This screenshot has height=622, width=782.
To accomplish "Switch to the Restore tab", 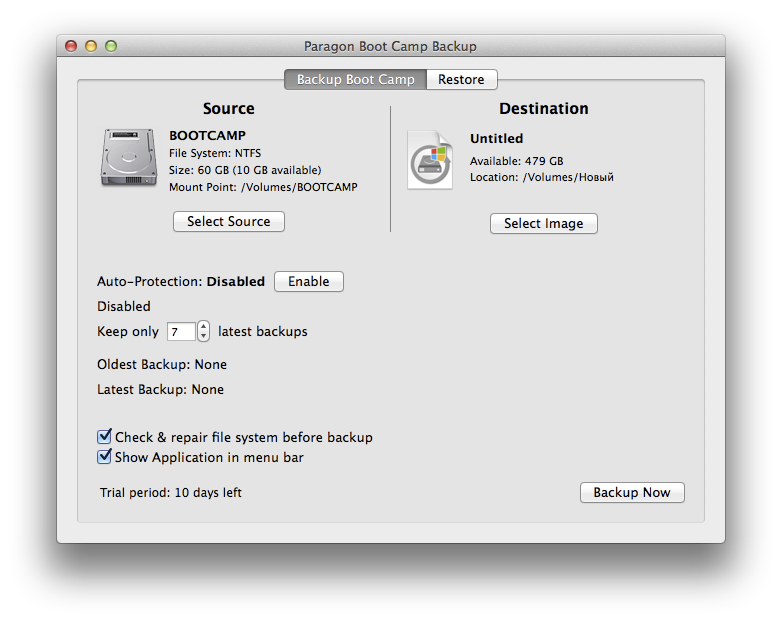I will tap(461, 80).
